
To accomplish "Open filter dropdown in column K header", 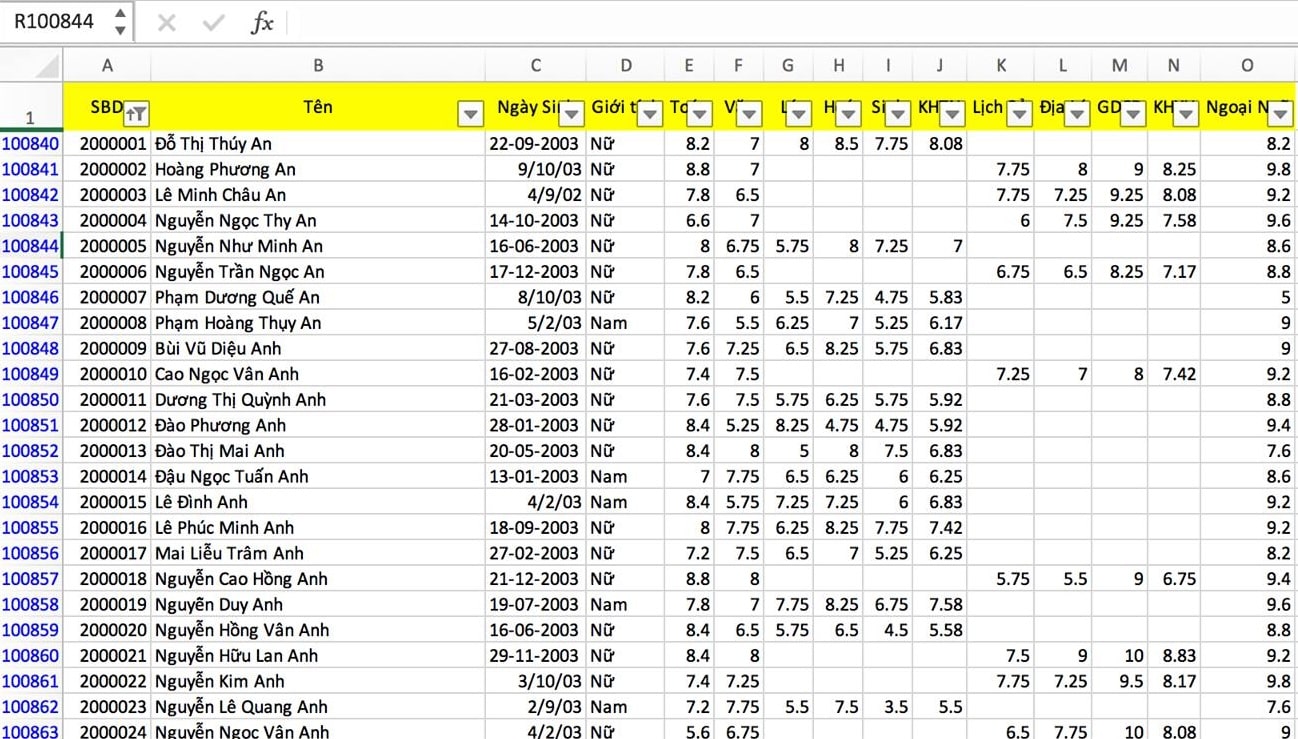I will 1019,114.
